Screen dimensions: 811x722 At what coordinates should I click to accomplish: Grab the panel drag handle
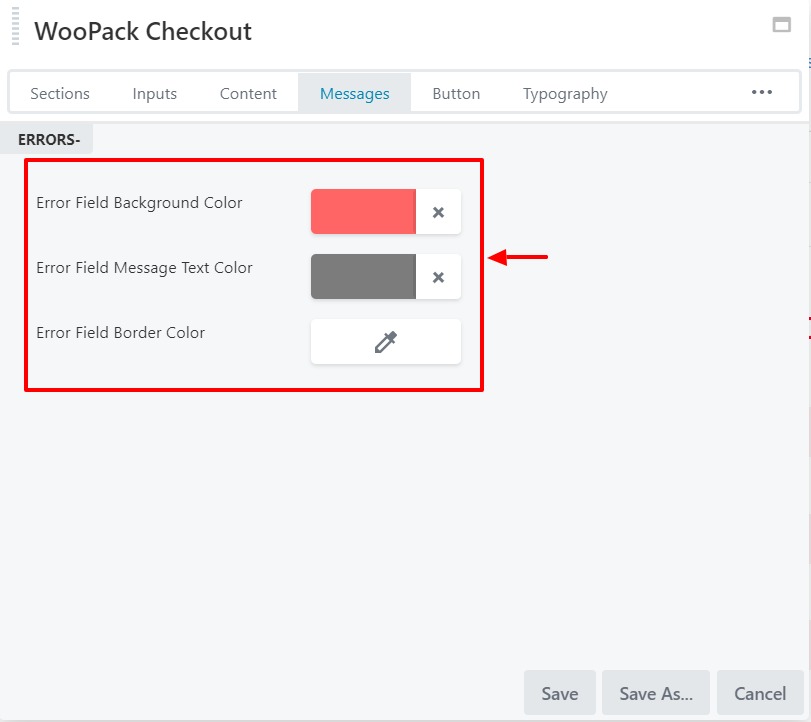15,26
